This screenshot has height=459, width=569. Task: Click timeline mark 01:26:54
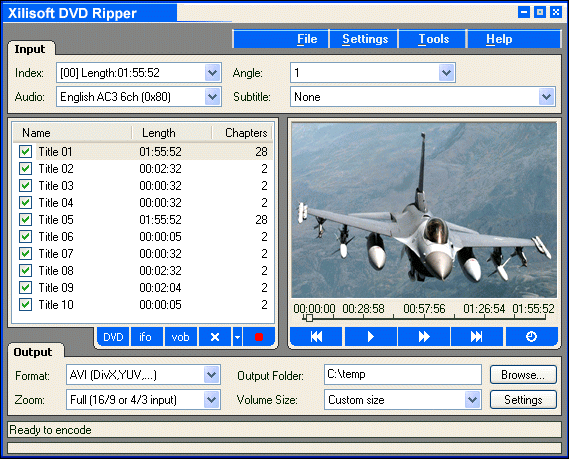pos(484,309)
